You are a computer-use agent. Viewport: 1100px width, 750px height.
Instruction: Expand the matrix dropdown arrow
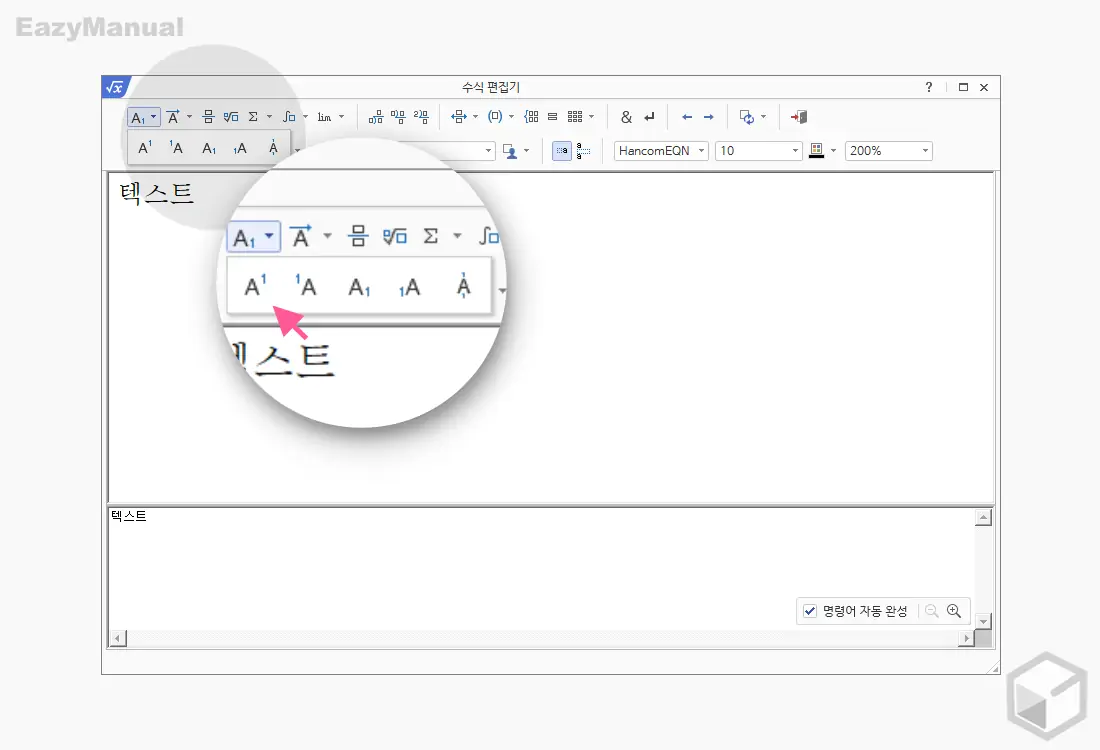[x=591, y=117]
